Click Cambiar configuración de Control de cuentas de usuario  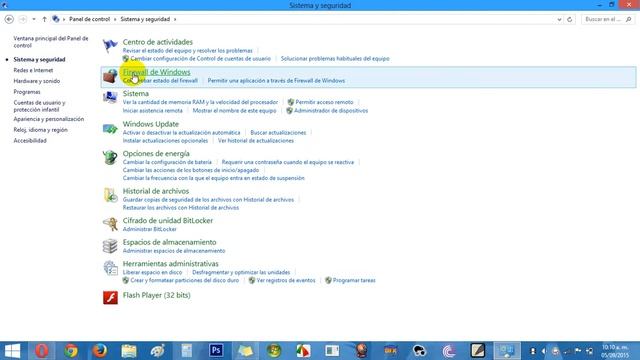pyautogui.click(x=200, y=58)
